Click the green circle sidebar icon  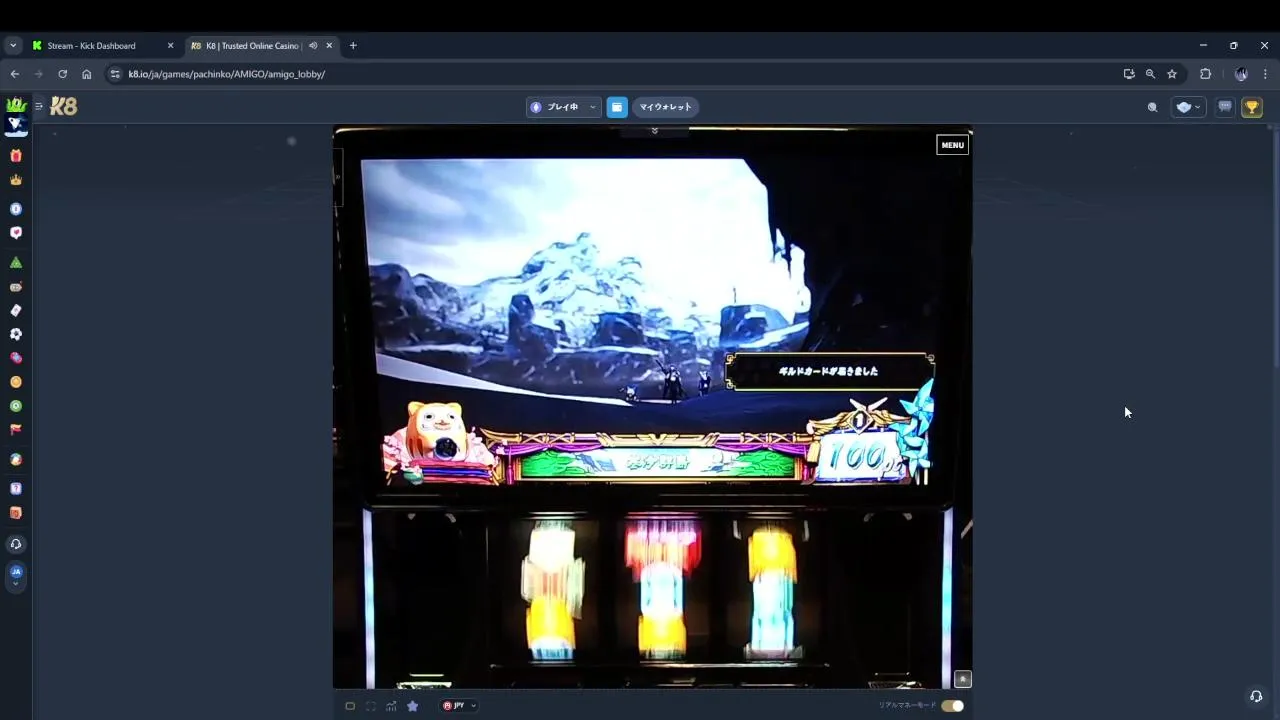coord(15,406)
